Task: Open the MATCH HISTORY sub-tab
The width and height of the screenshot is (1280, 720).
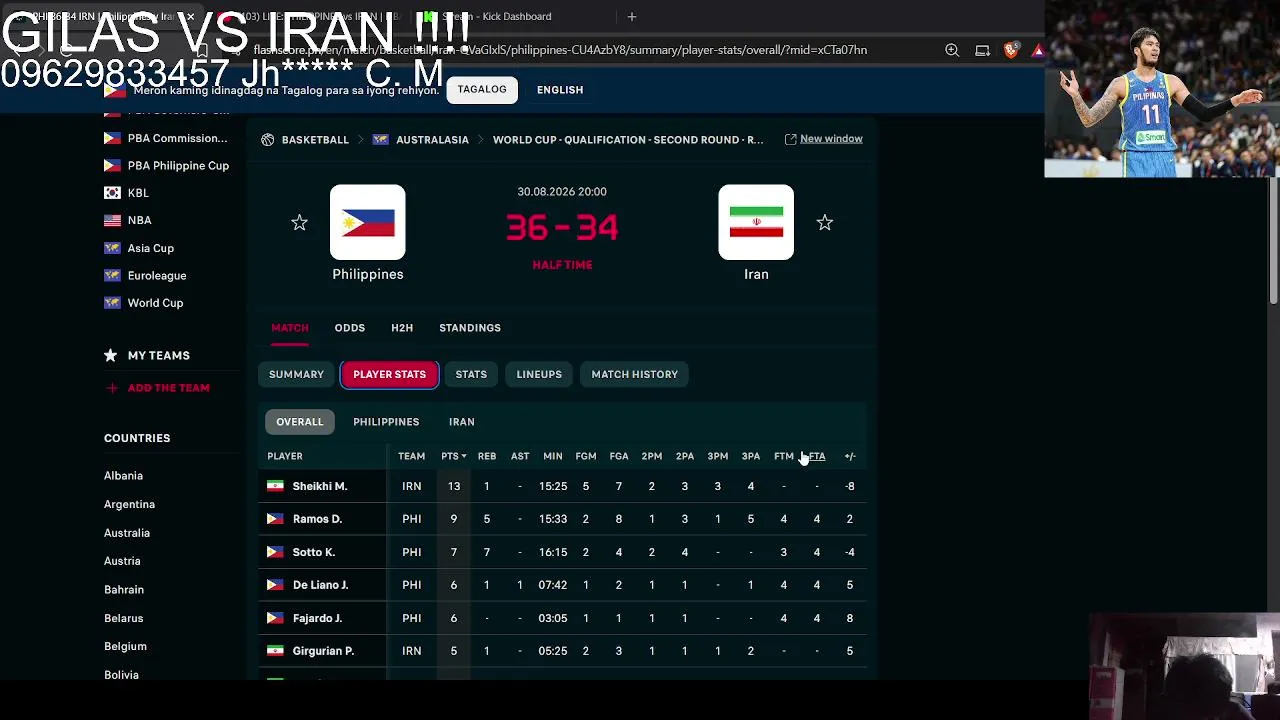Action: 635,374
